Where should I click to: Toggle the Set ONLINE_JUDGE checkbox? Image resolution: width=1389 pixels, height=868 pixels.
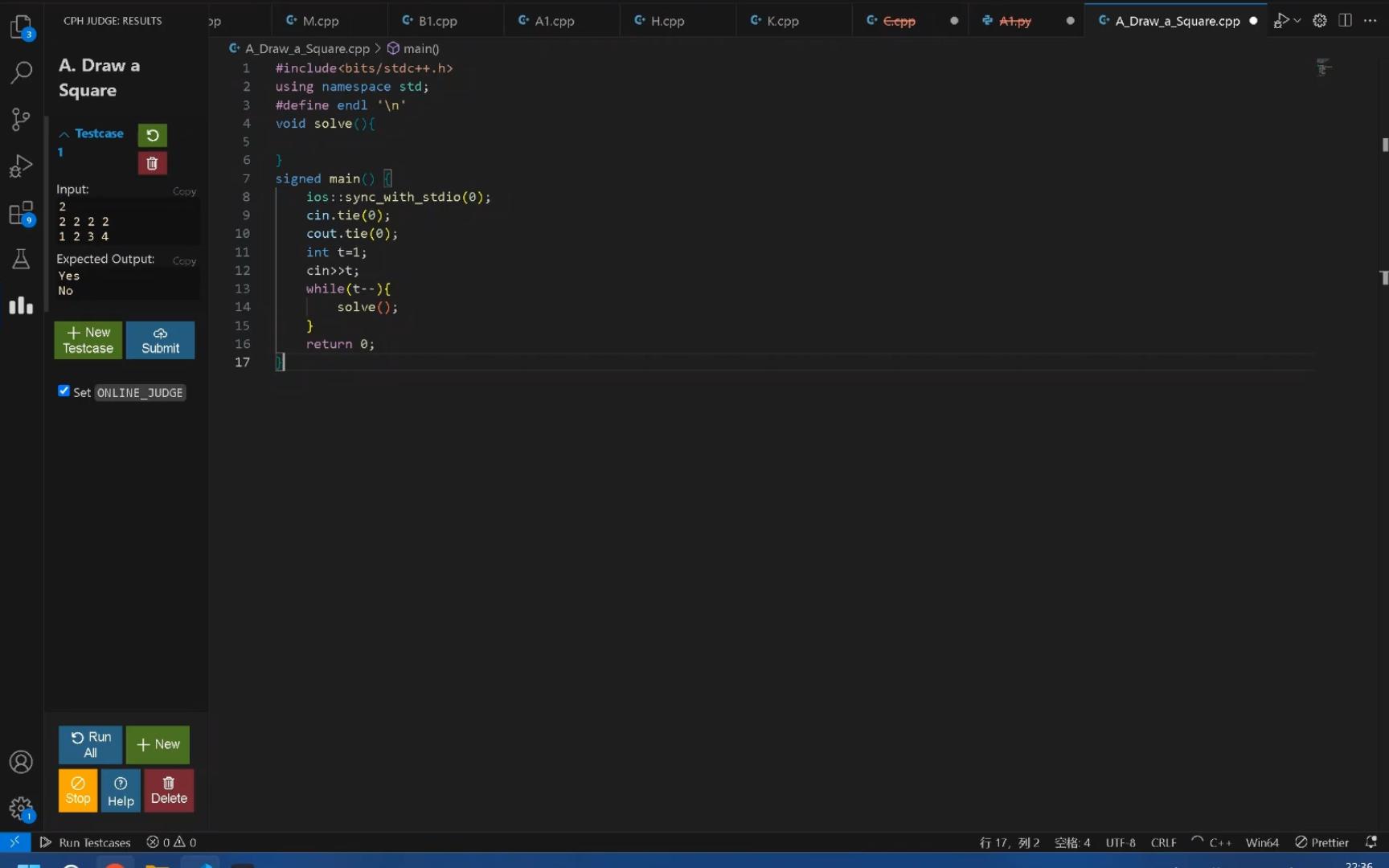pos(64,391)
